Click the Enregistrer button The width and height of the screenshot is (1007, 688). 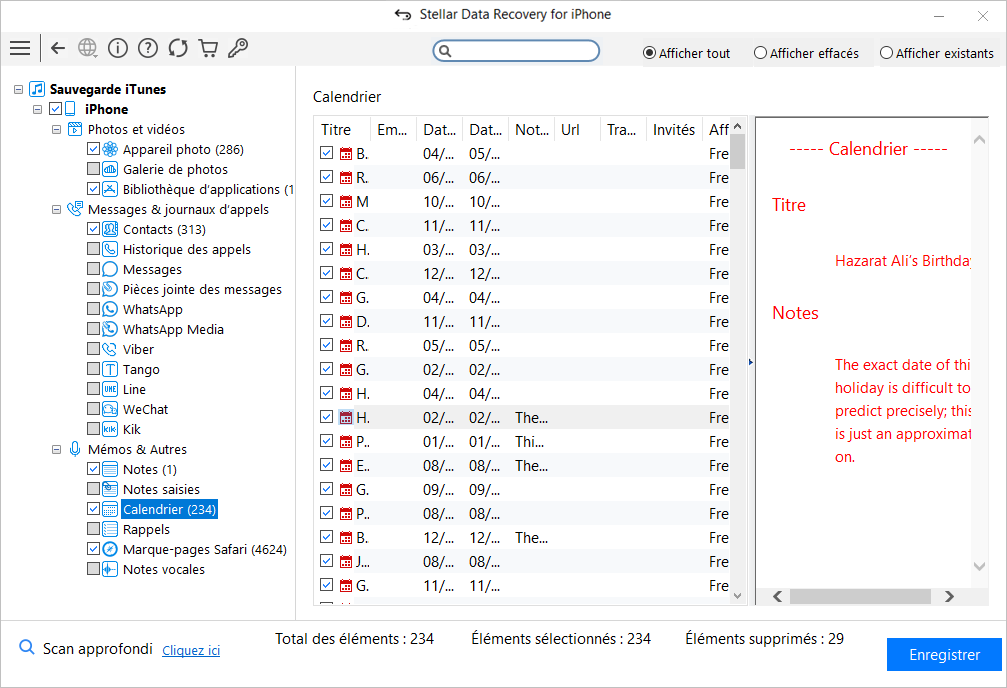point(944,655)
